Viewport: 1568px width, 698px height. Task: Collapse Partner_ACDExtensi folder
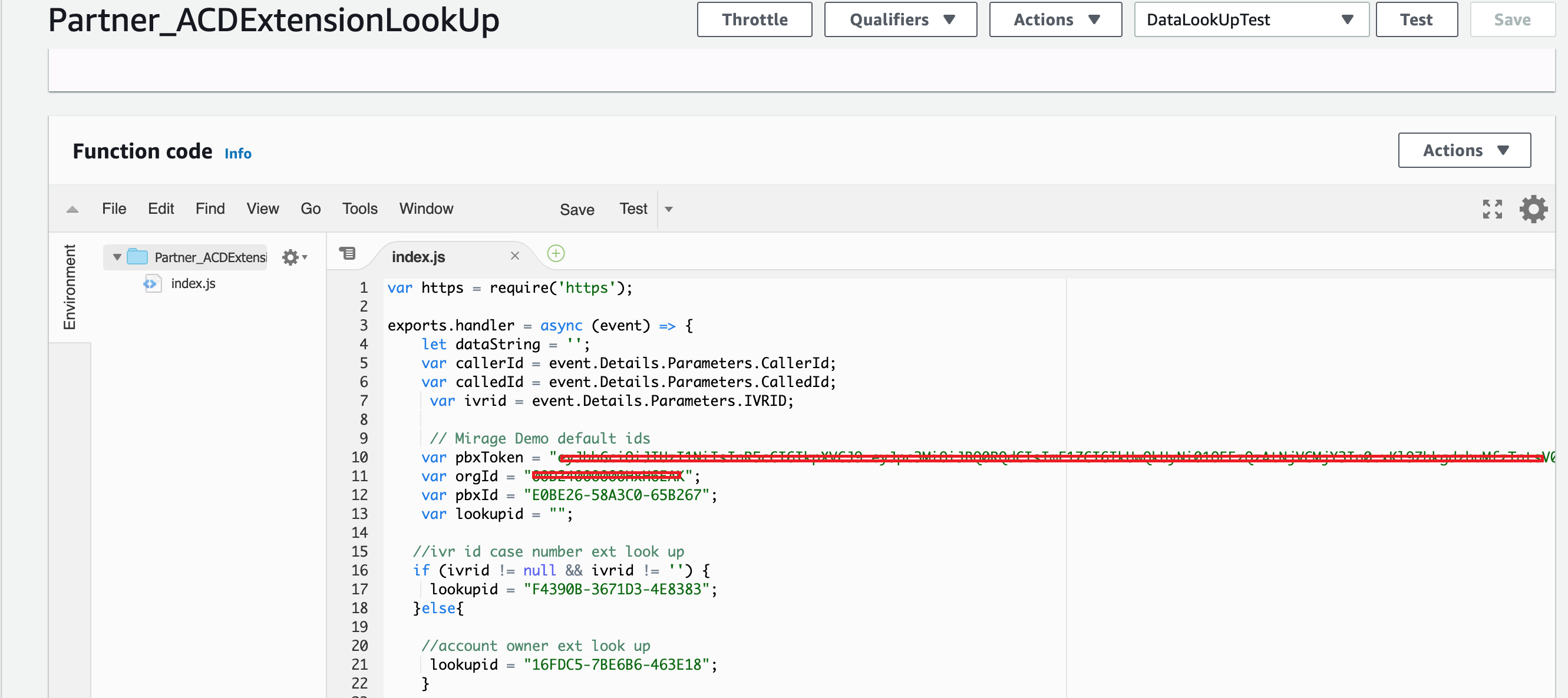coord(117,257)
